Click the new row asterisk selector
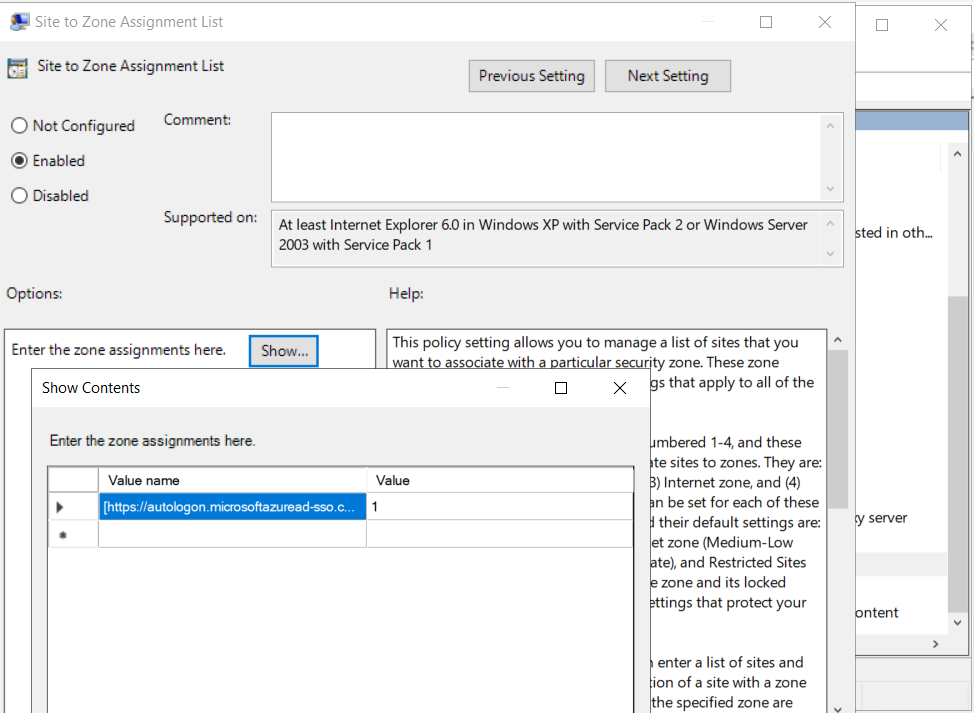Image resolution: width=974 pixels, height=713 pixels. (73, 534)
